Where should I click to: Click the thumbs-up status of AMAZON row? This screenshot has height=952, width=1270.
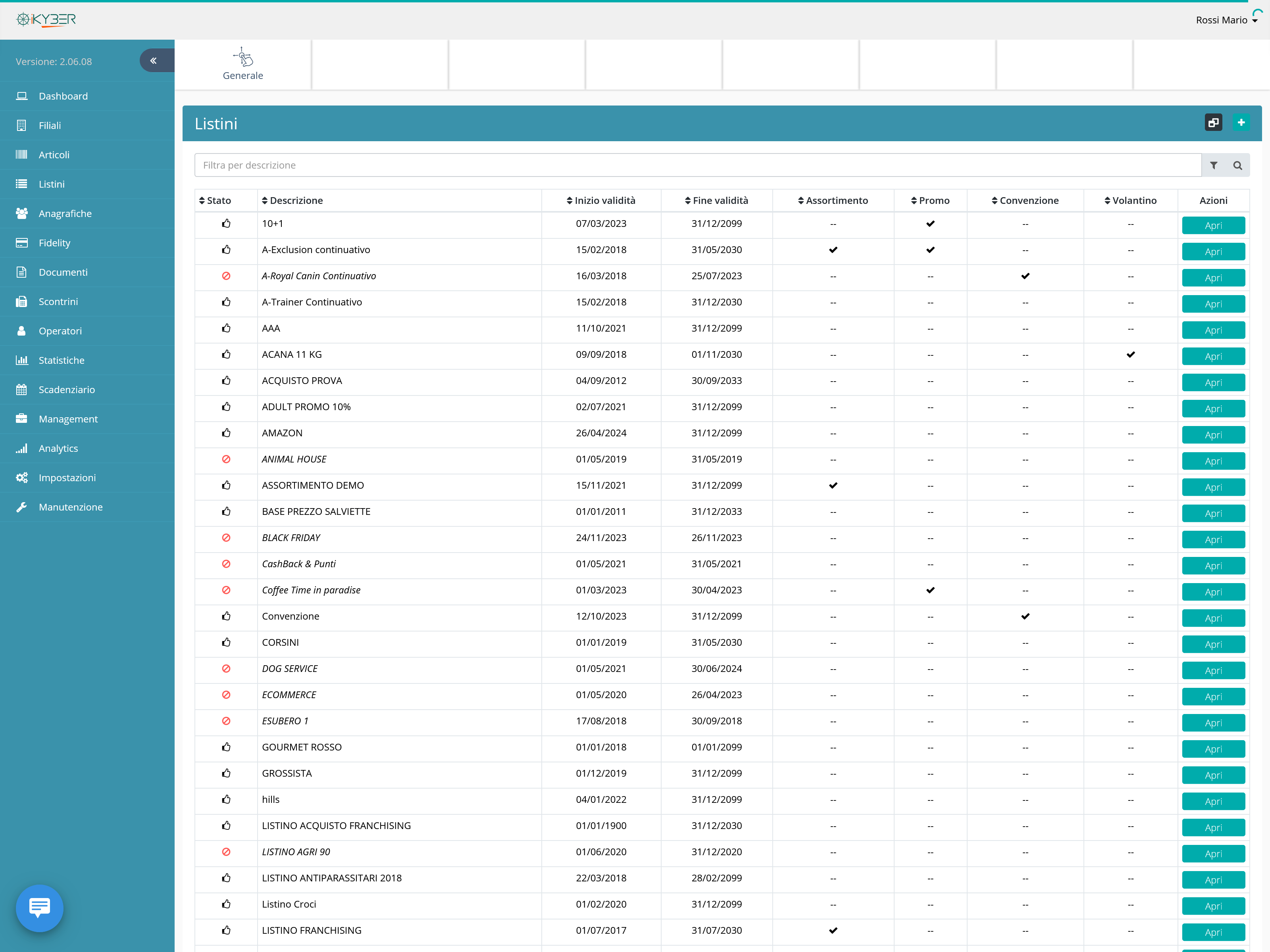click(x=226, y=433)
